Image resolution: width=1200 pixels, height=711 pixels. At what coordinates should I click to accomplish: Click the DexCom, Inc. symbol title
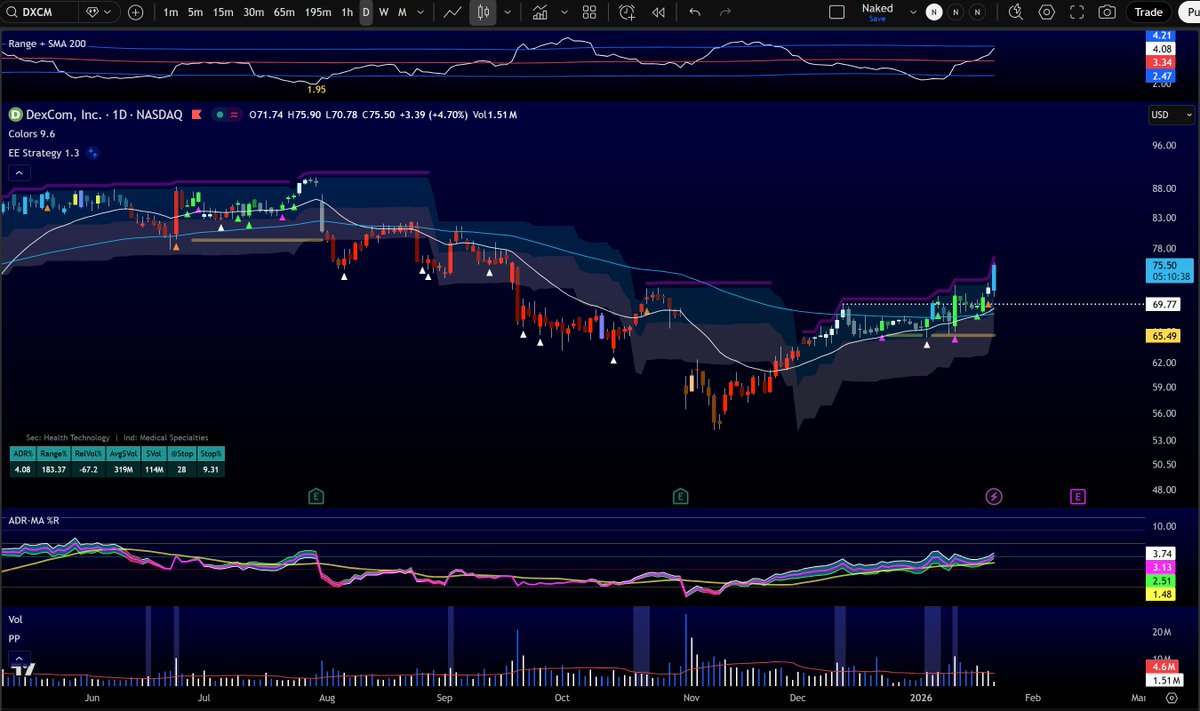pos(66,114)
